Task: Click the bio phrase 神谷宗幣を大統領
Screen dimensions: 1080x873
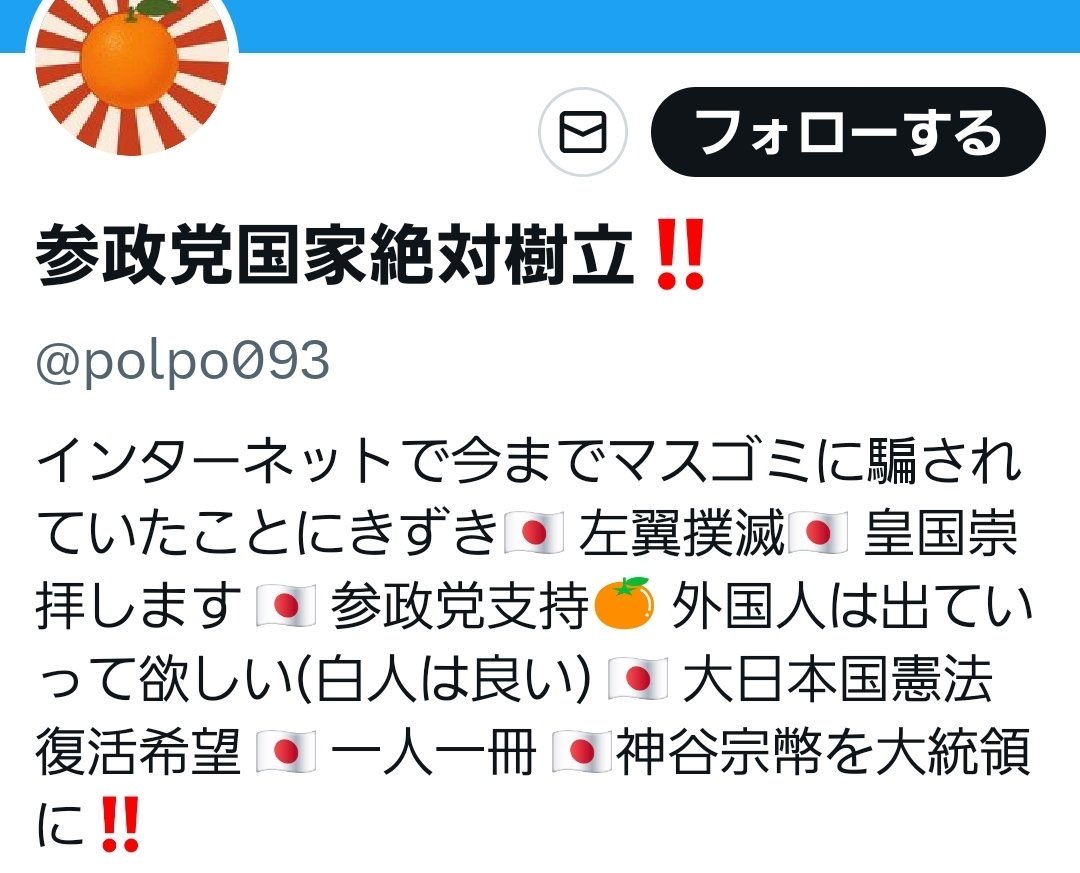Action: pos(823,752)
